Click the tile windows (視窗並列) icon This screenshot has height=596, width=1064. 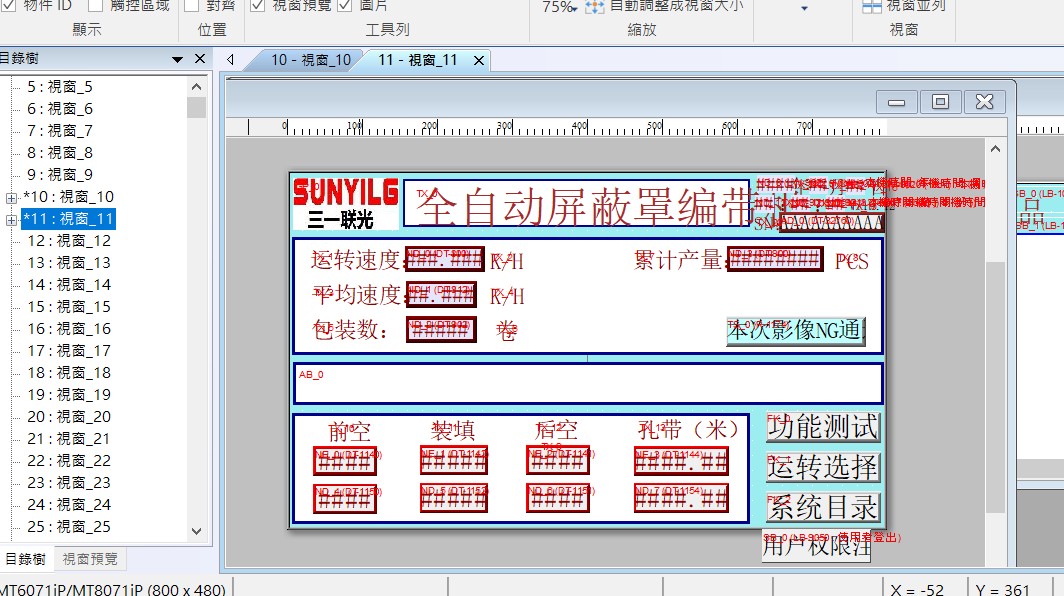click(871, 6)
